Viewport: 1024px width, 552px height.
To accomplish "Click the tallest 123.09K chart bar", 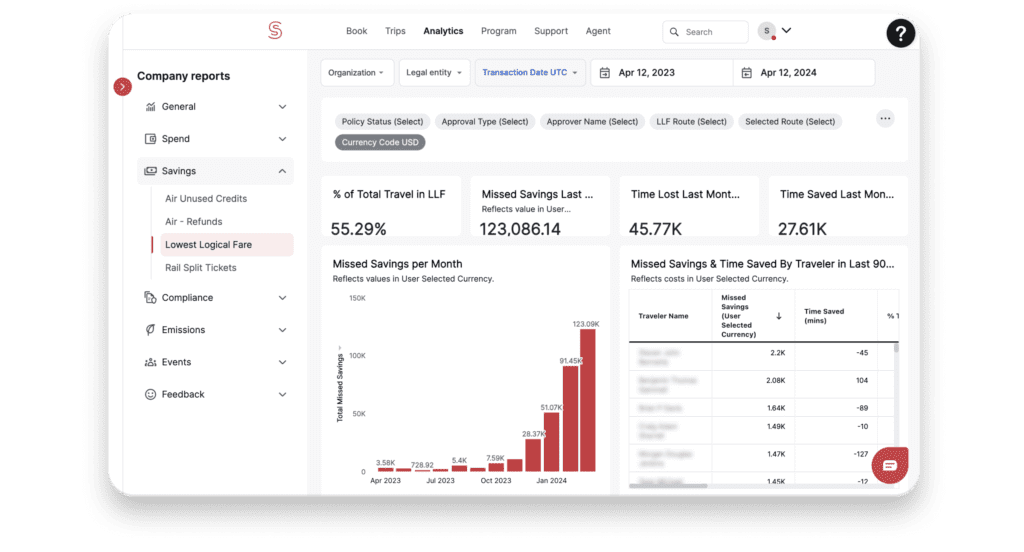I will coord(587,400).
